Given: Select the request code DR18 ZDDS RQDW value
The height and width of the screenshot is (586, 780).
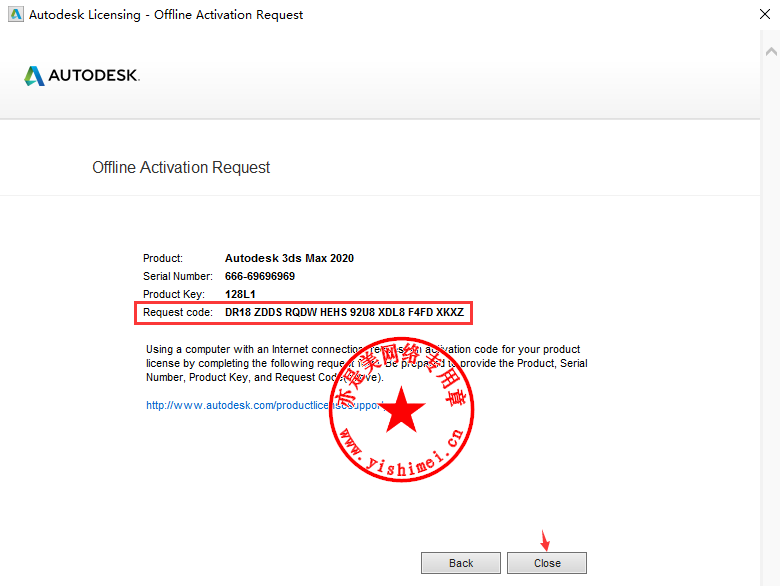Looking at the screenshot, I should 344,312.
